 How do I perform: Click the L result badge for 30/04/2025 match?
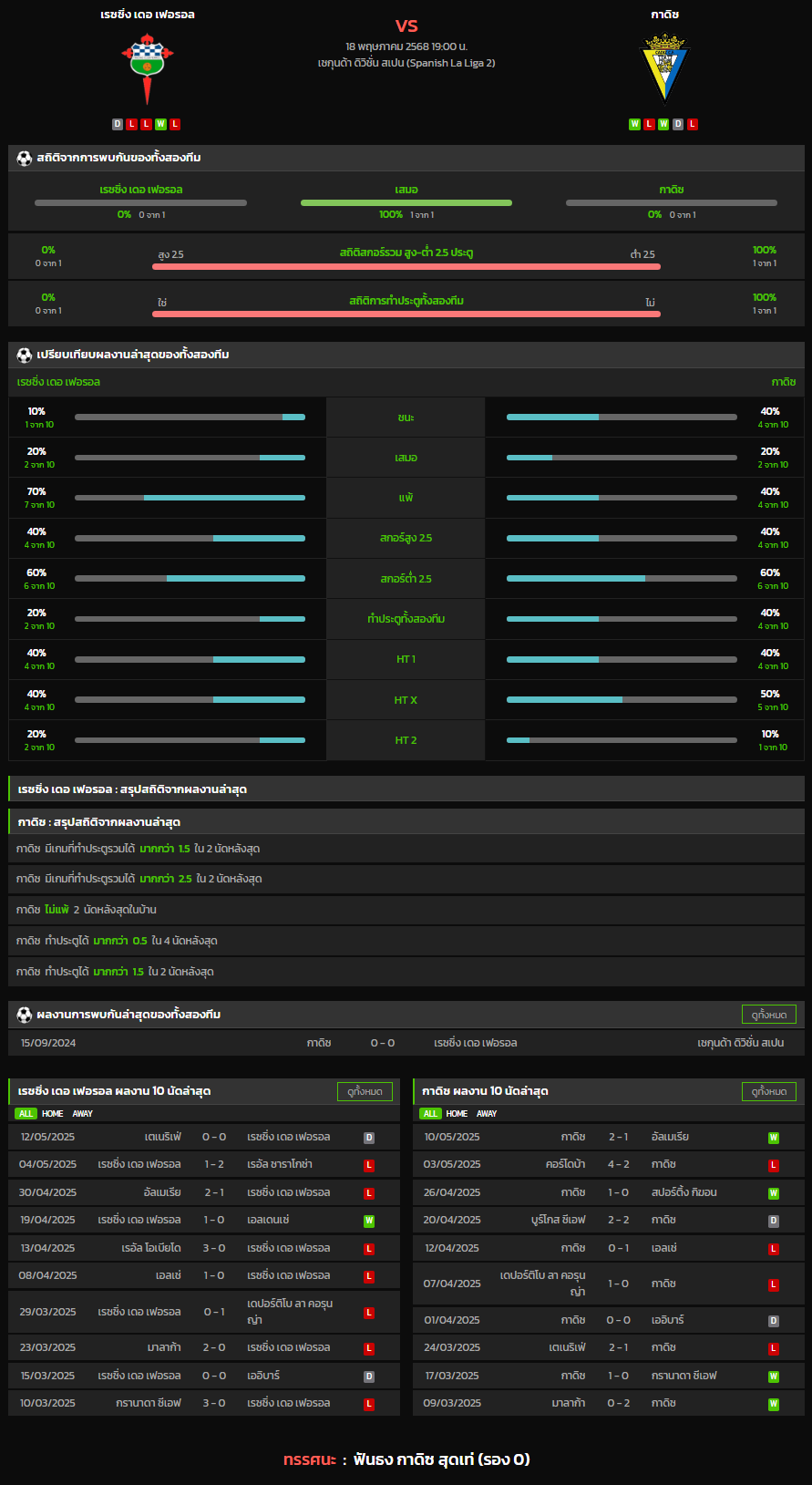tap(369, 1193)
